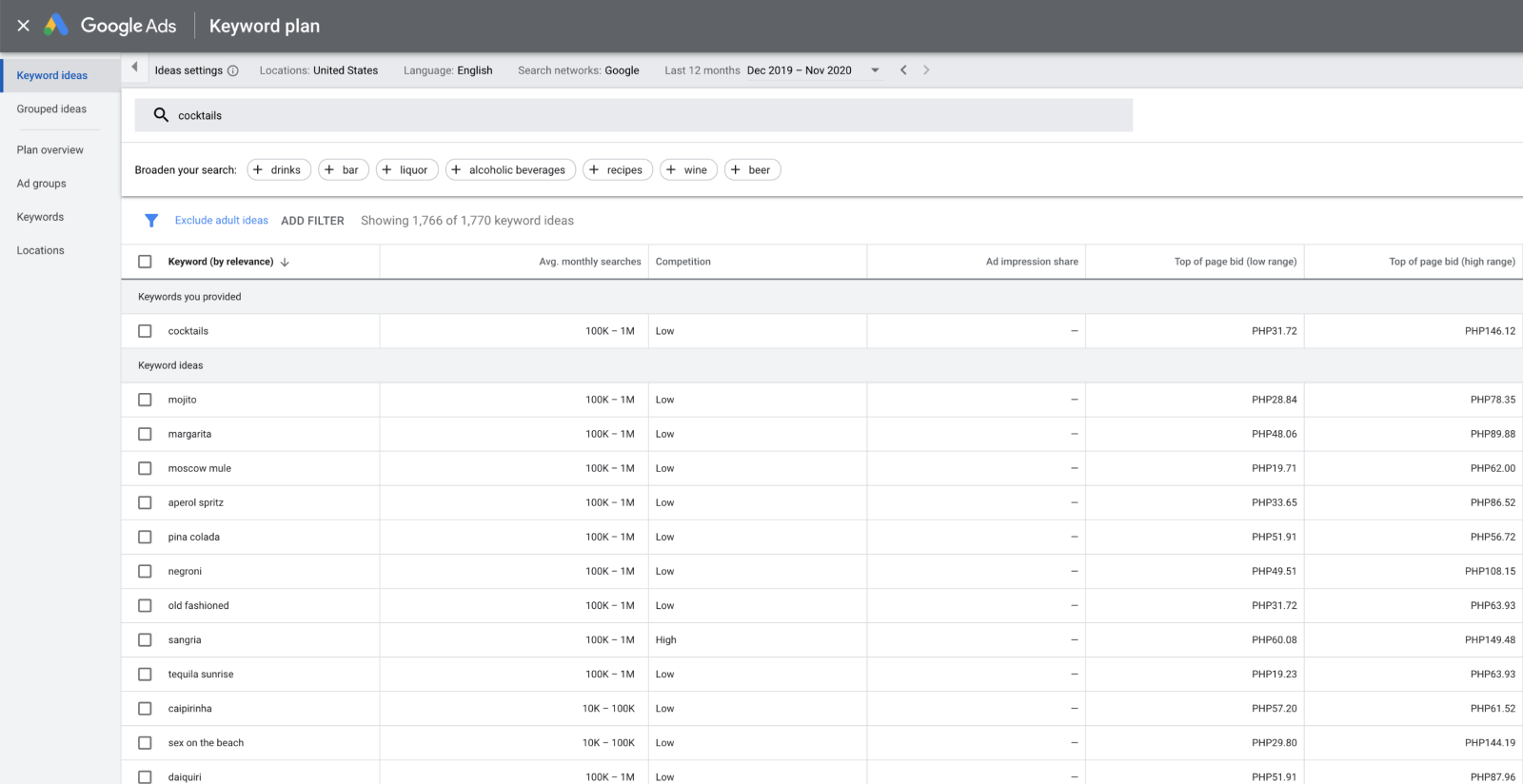The height and width of the screenshot is (784, 1523).
Task: Check the box for 'cocktails' keyword
Action: [145, 331]
